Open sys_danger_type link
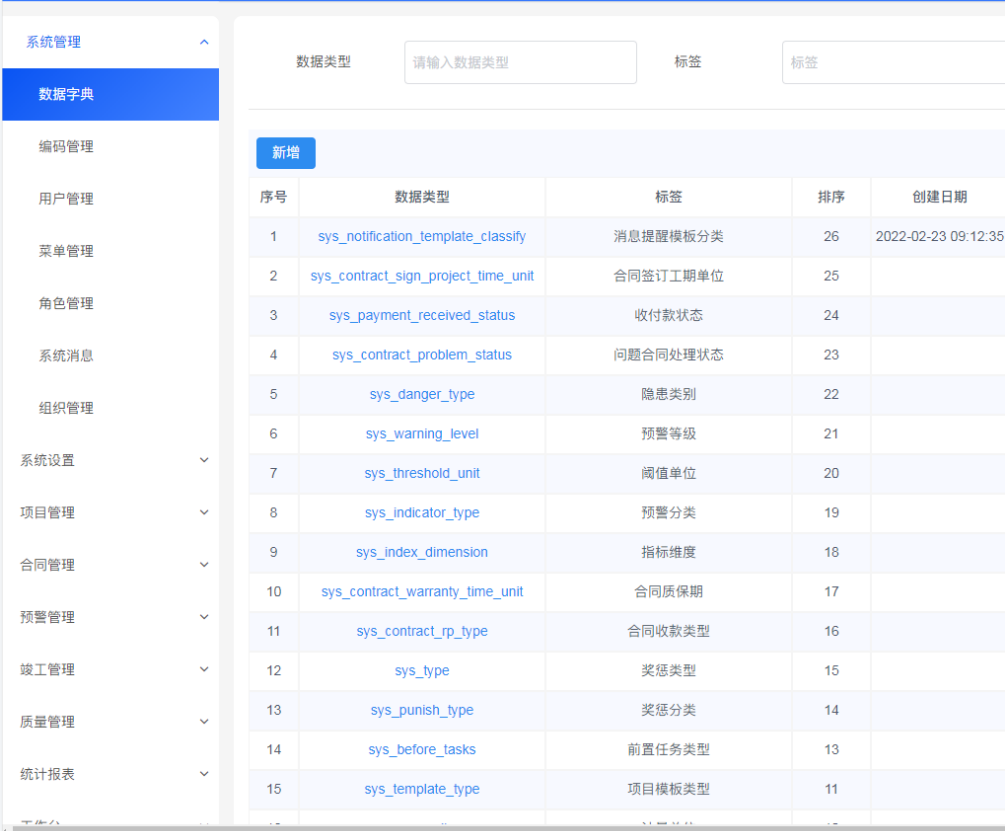This screenshot has width=1005, height=831. click(x=422, y=394)
